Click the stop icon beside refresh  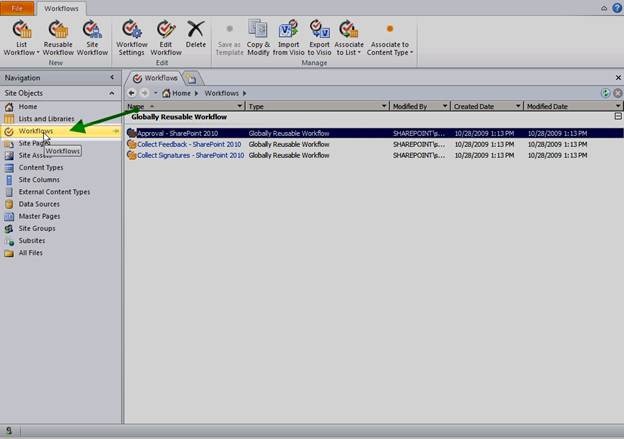(618, 93)
